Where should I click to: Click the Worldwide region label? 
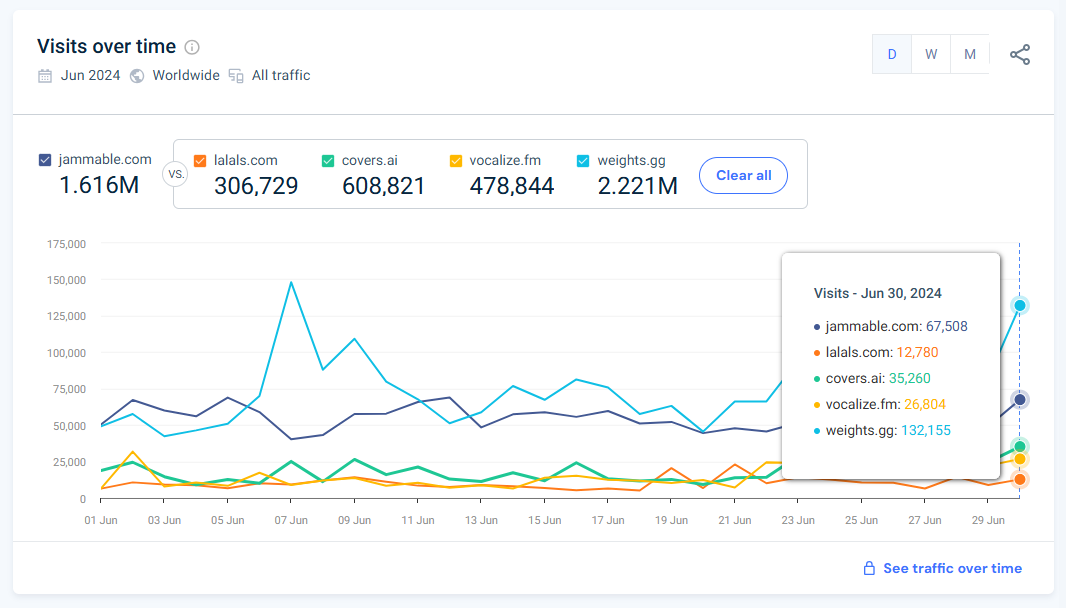pos(186,75)
